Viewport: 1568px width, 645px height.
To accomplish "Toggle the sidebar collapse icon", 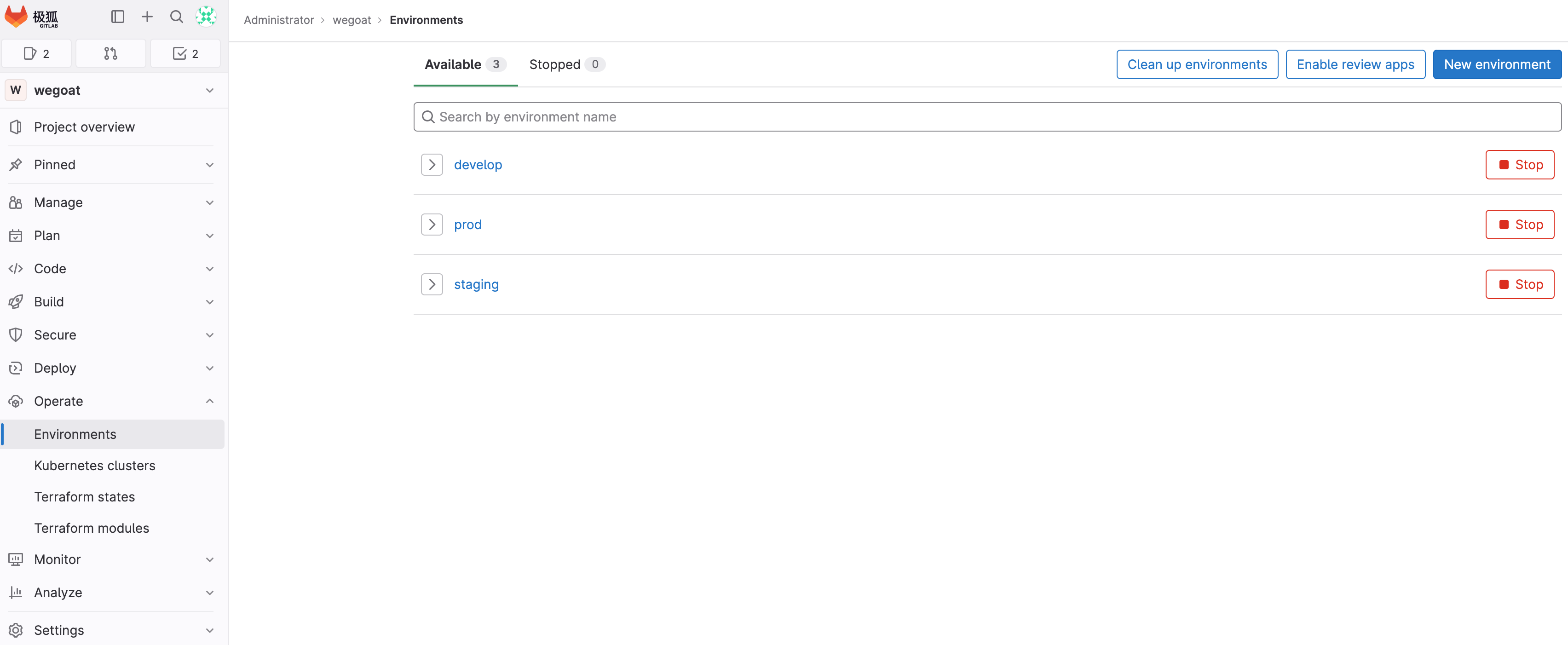I will [117, 17].
